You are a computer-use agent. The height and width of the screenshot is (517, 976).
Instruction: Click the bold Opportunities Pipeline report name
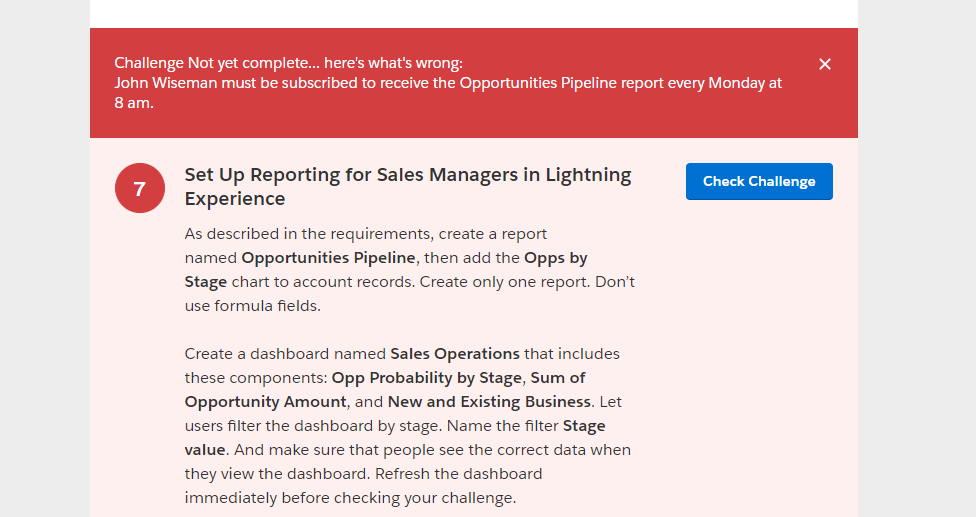[x=328, y=258]
